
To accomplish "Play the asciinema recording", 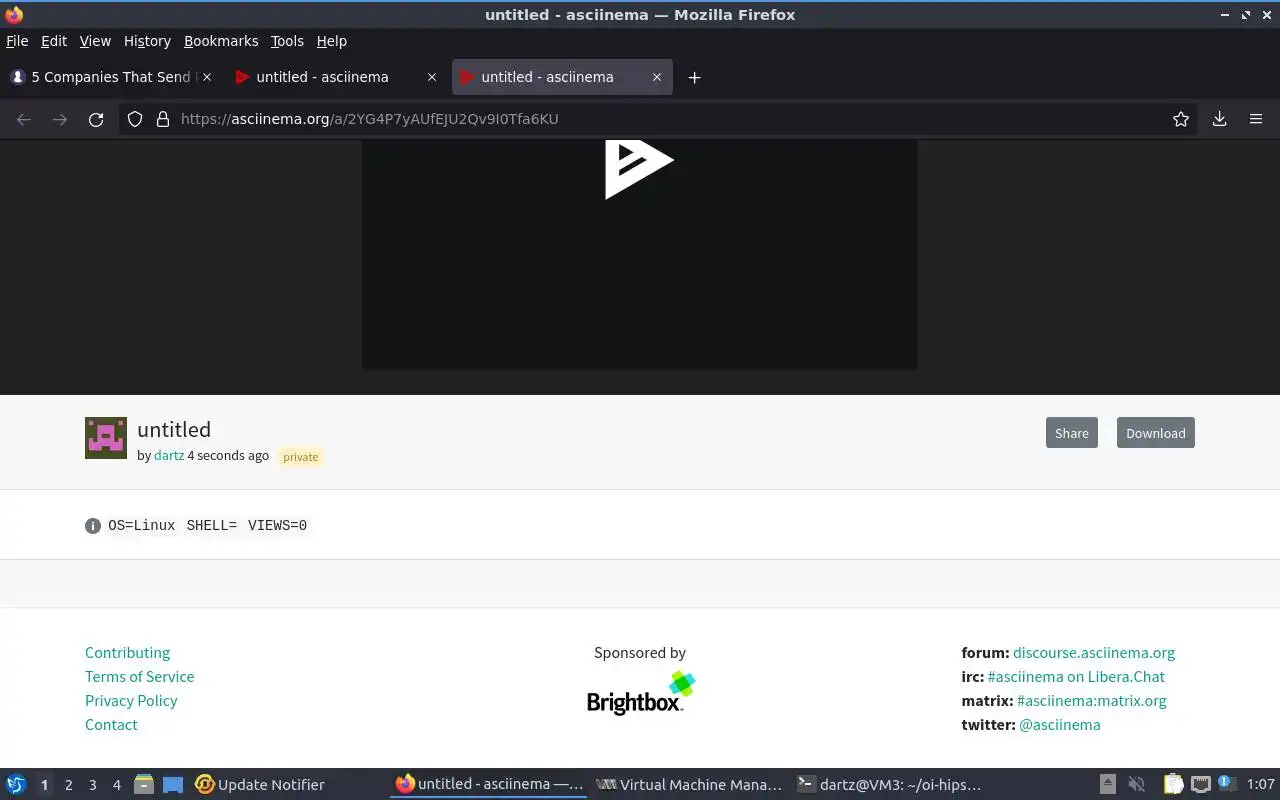I will tap(639, 168).
